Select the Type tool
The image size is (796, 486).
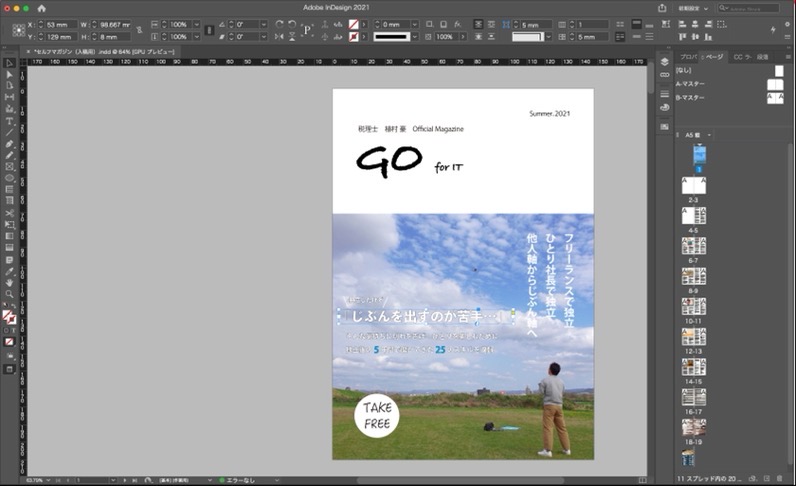9,121
